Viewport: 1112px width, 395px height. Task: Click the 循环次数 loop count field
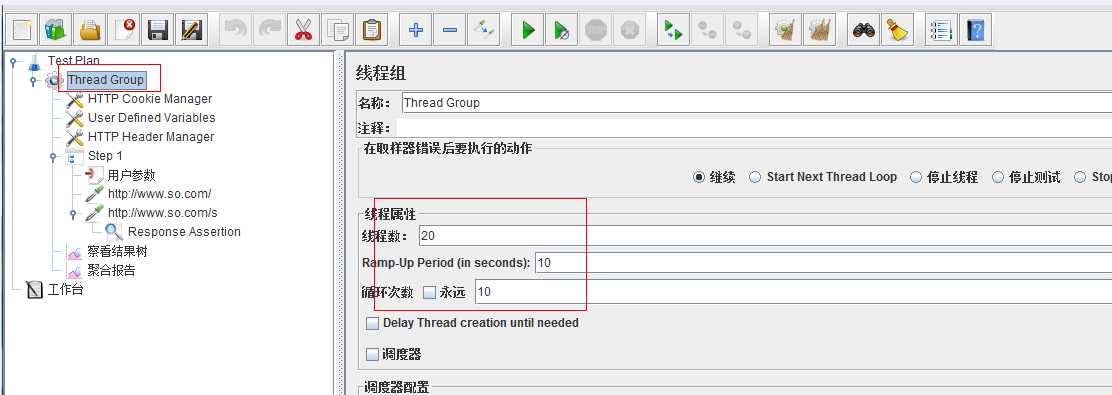pos(794,291)
